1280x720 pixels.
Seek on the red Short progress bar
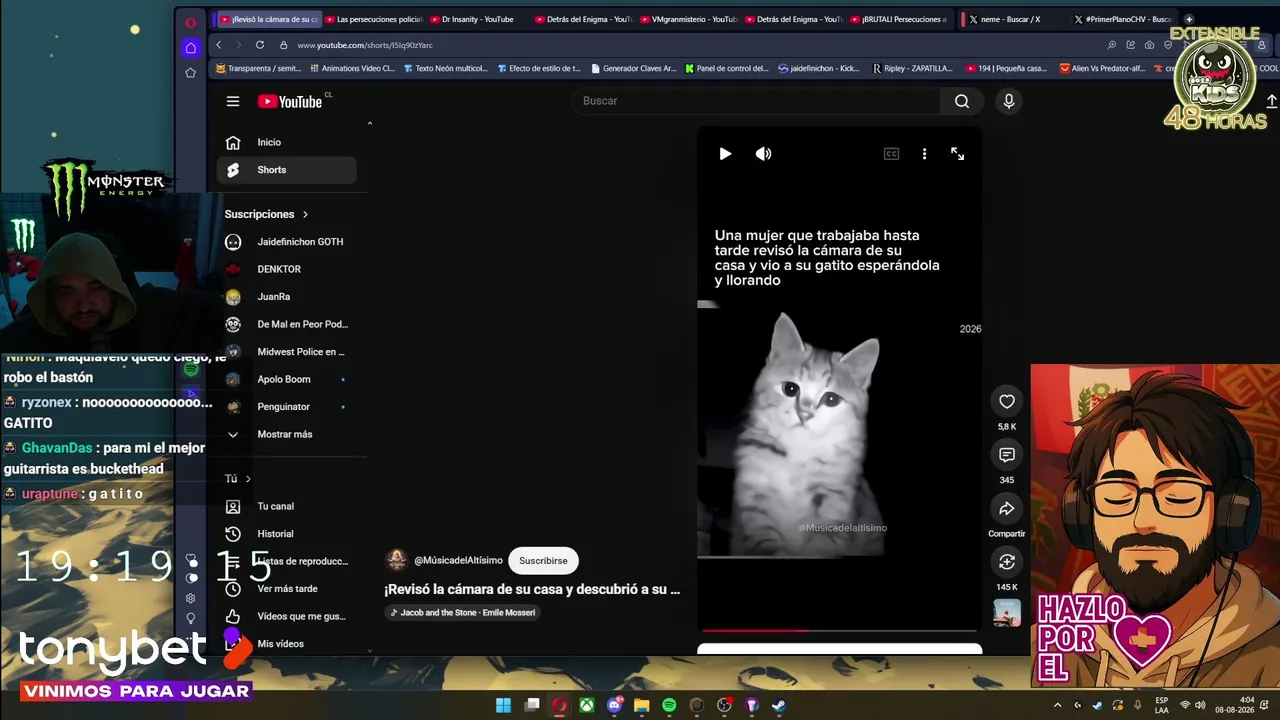coord(839,630)
